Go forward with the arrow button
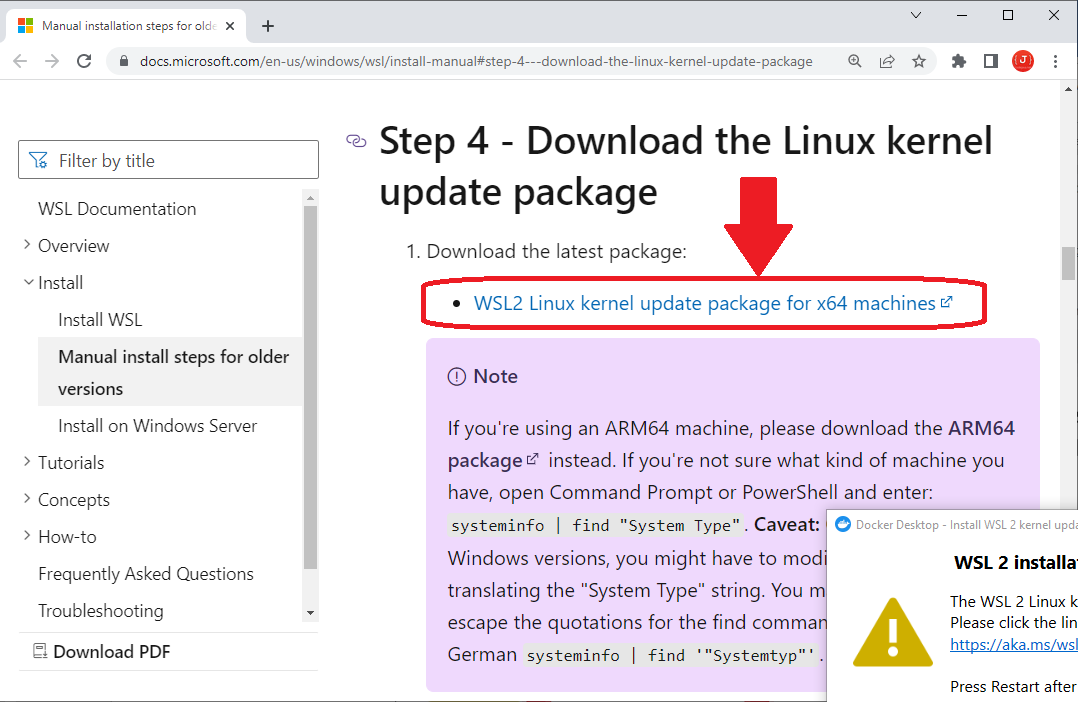This screenshot has width=1078, height=702. (52, 61)
